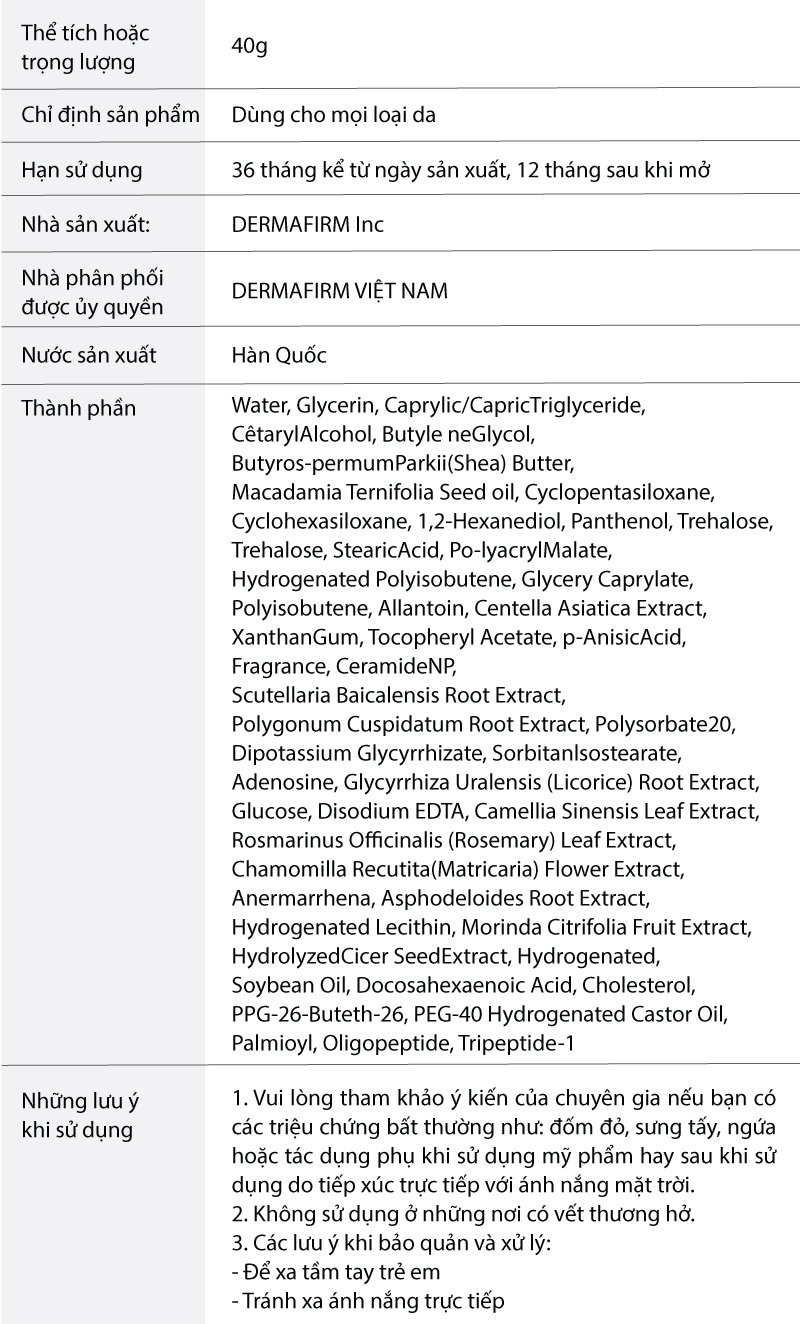Click 'DERMAFIRM VIỆT NAM' distributor name
Viewport: 800px width, 1324px height.
click(x=339, y=291)
